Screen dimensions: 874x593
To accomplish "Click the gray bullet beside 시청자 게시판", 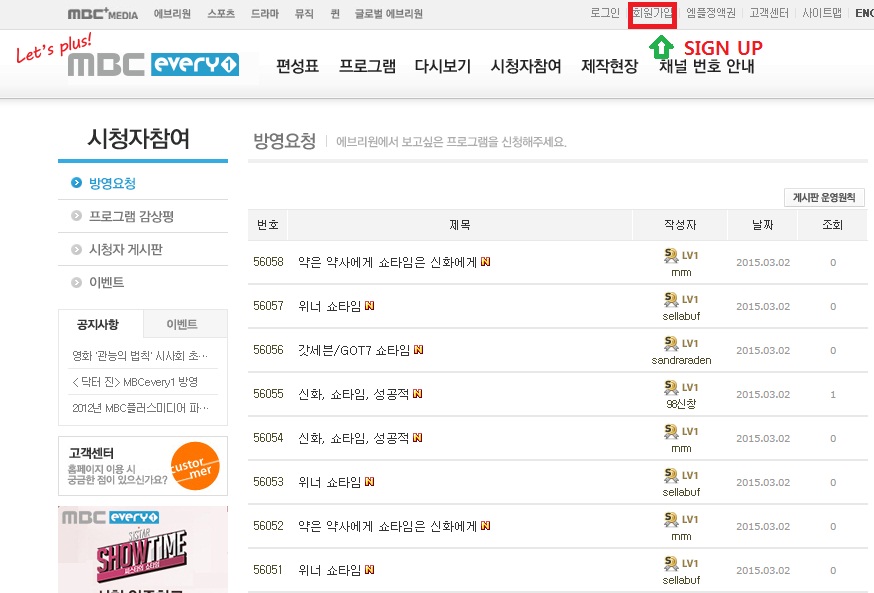I will coord(76,249).
